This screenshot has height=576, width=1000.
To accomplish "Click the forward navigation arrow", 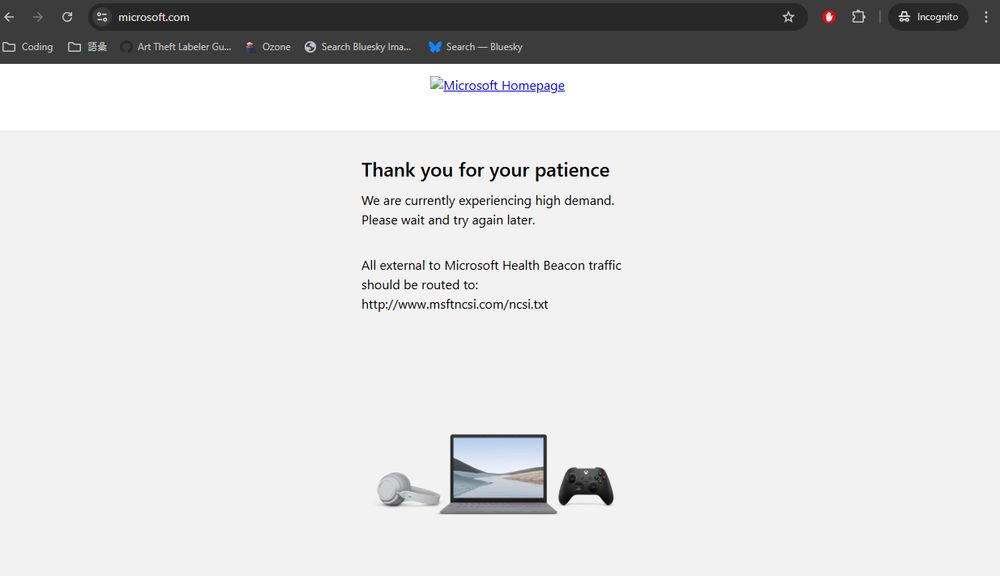I will coord(38,17).
